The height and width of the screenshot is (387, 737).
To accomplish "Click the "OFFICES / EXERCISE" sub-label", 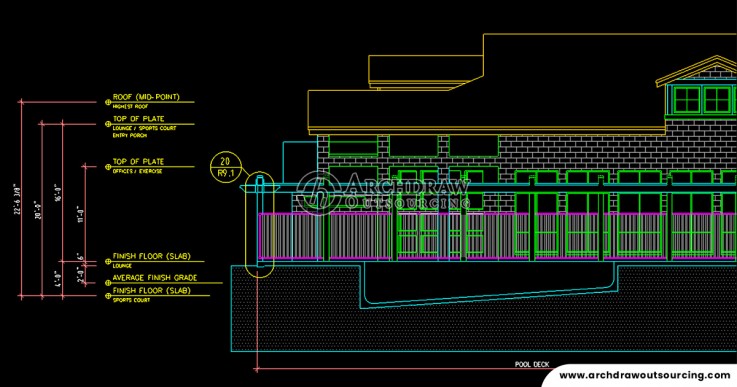I will tap(137, 171).
